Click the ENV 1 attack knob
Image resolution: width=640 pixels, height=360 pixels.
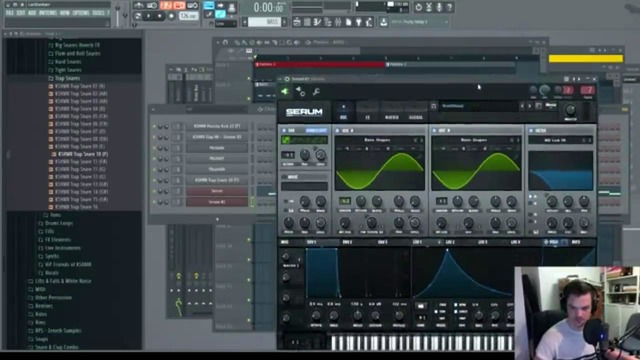316,315
